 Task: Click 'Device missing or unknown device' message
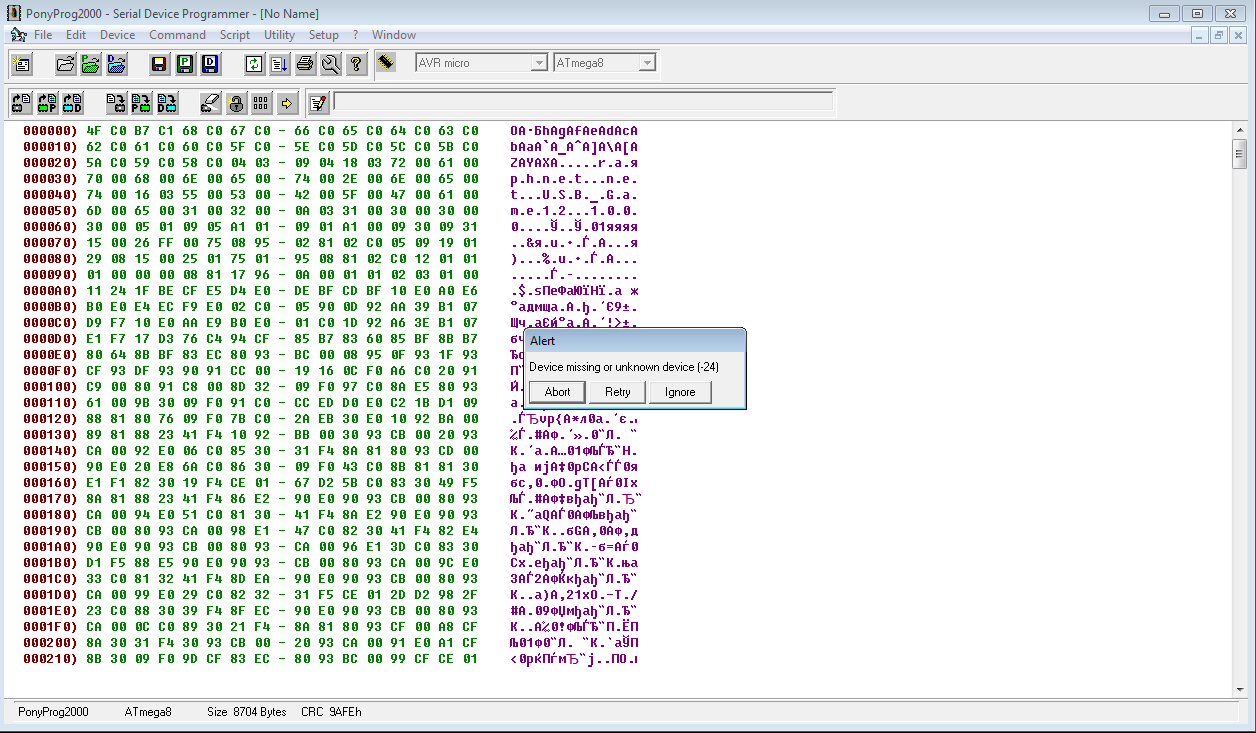pyautogui.click(x=624, y=367)
